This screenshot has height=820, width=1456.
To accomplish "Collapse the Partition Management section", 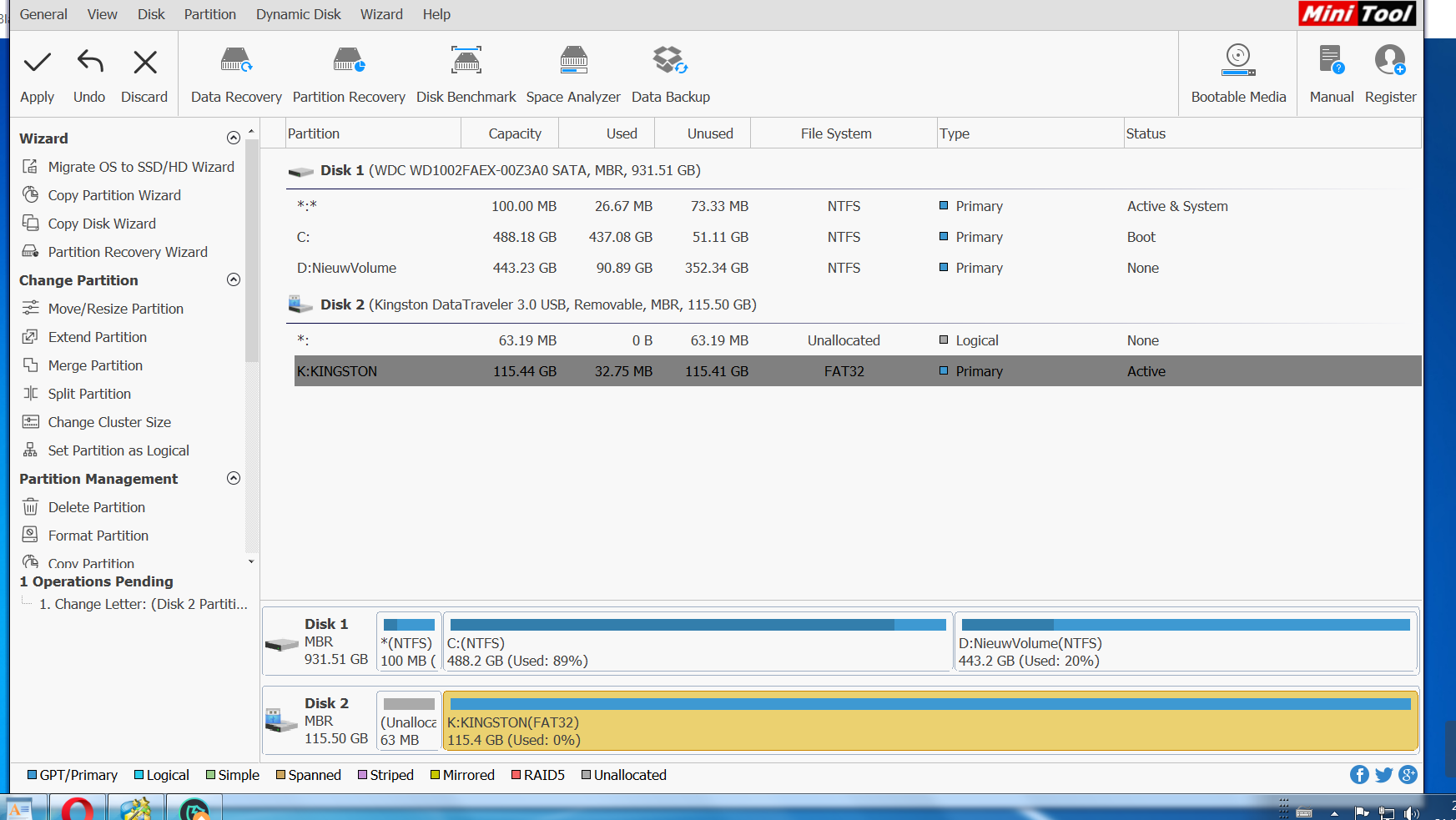I will click(x=234, y=478).
